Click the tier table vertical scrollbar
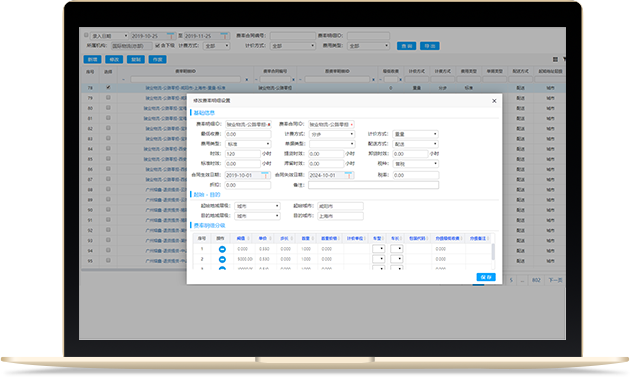The image size is (630, 377). (493, 252)
